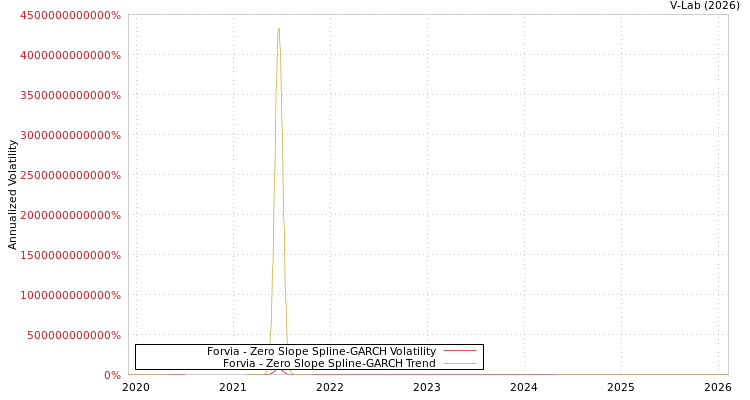750x400 pixels.
Task: Click the 2500000000000% y-axis label
Action: (x=71, y=175)
